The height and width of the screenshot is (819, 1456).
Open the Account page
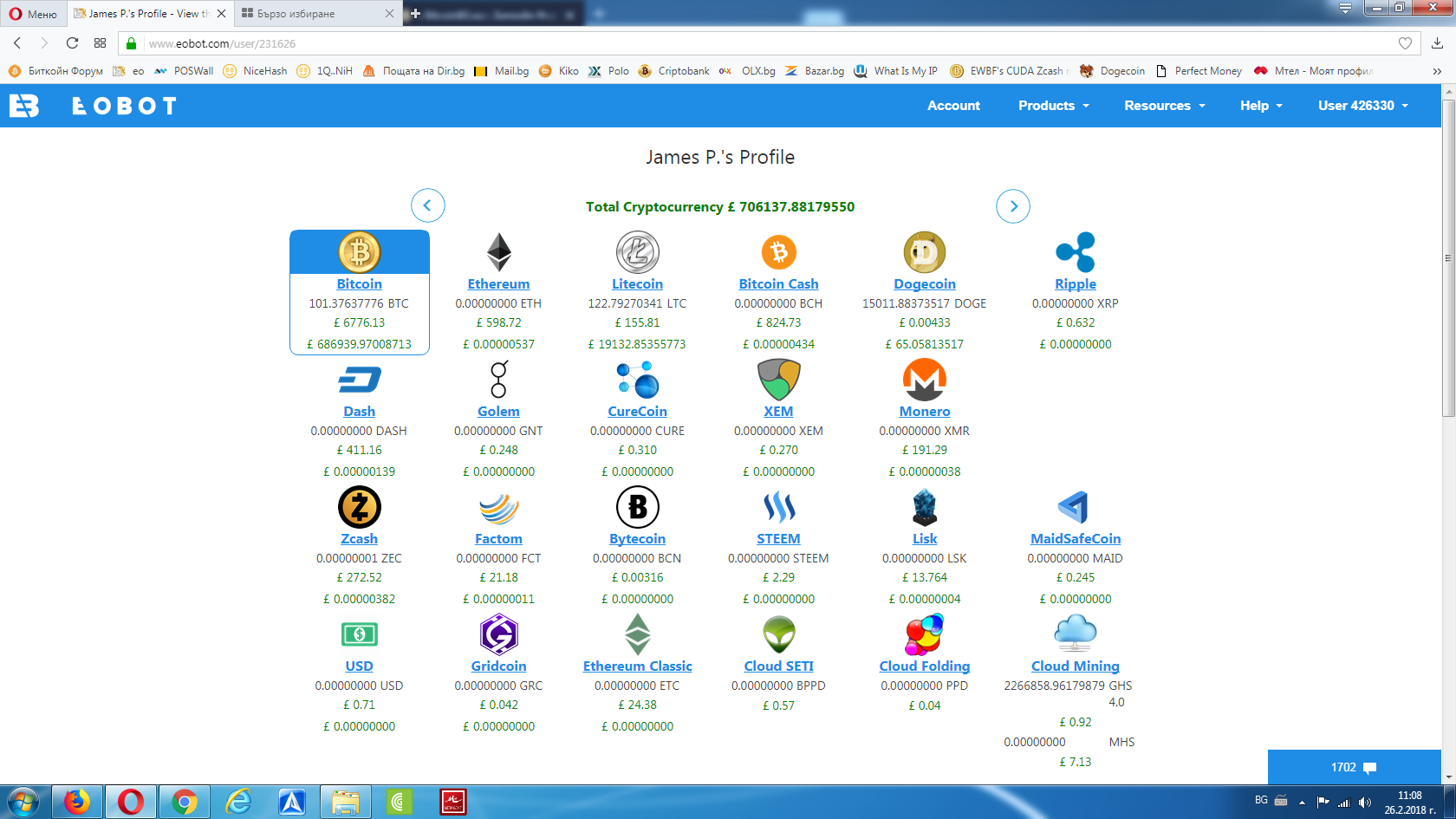pos(953,106)
